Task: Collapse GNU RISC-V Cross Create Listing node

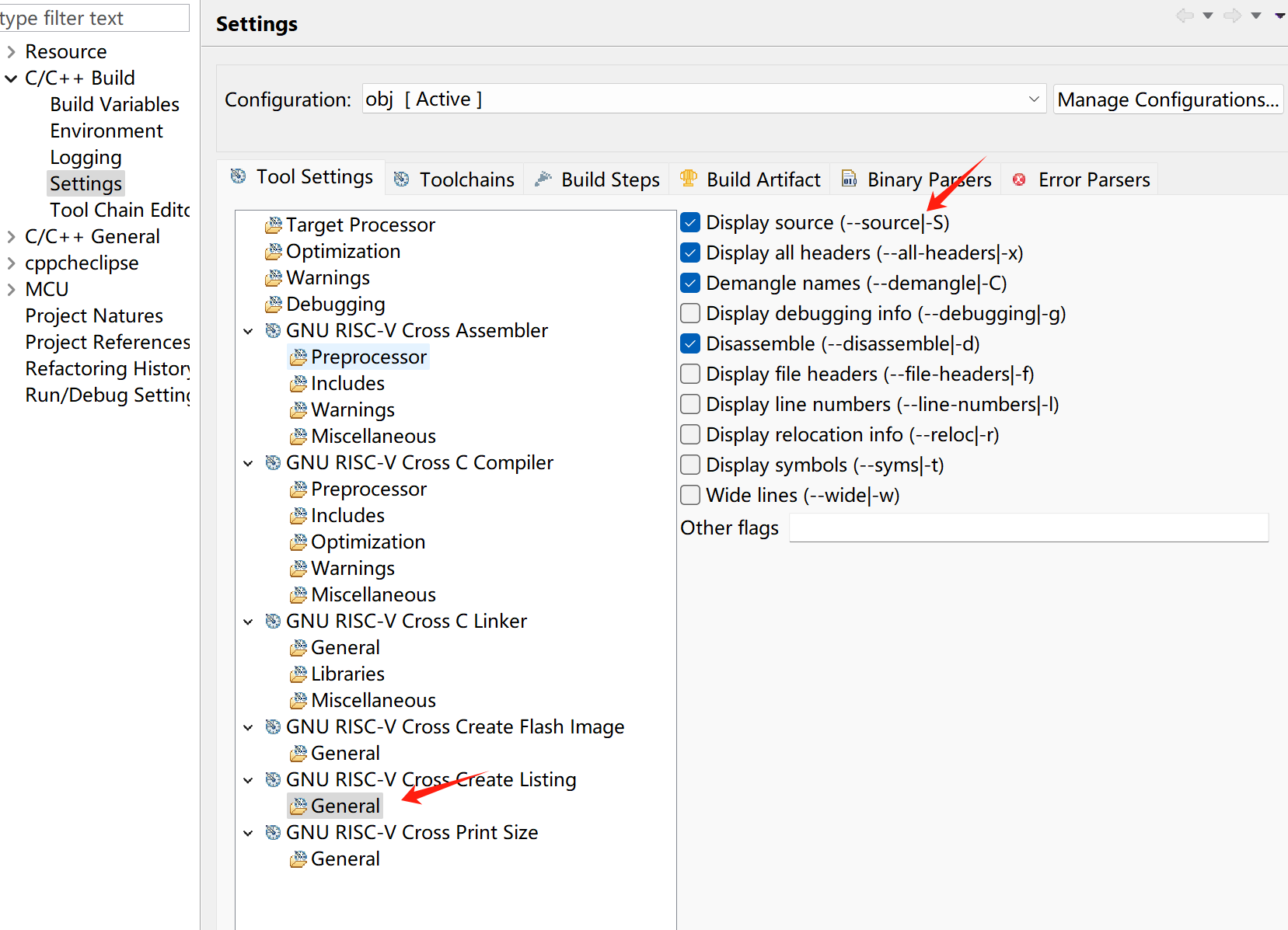Action: (x=248, y=781)
